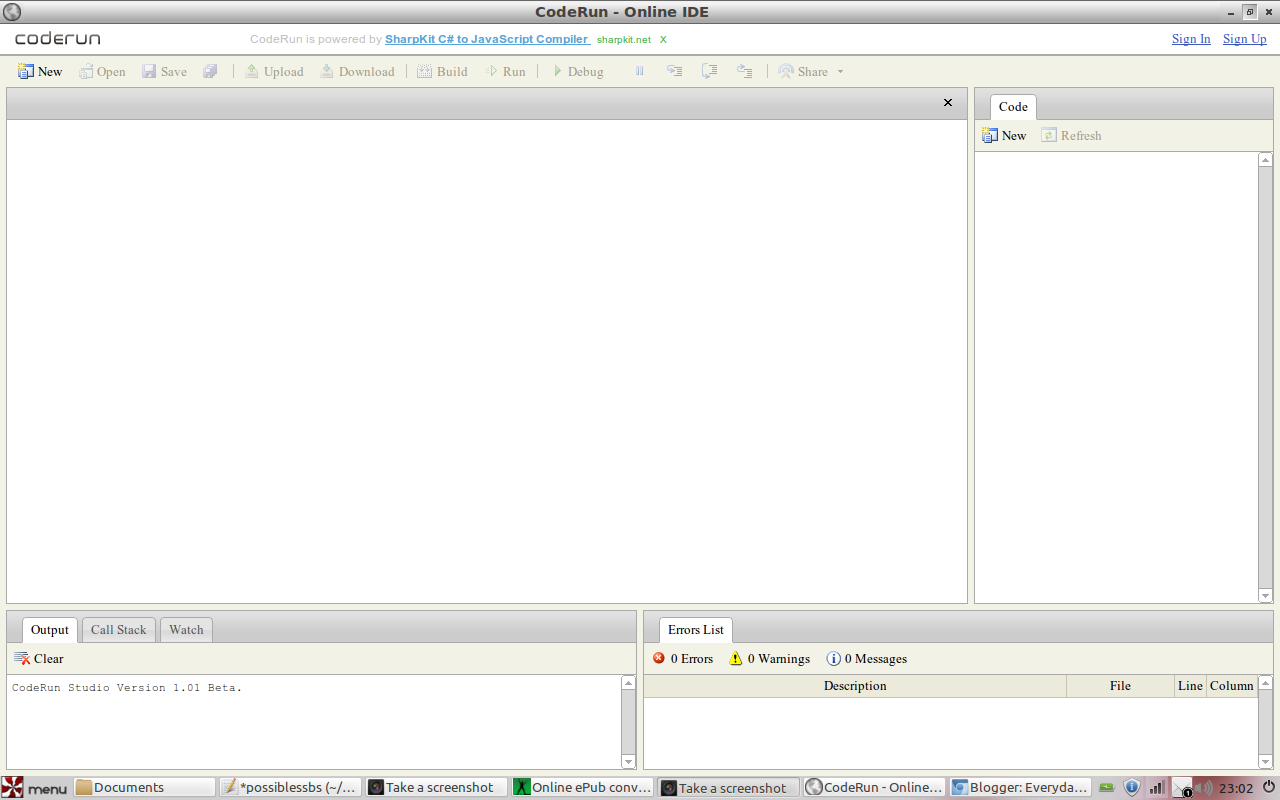
Task: Toggle the 0 Errors filter
Action: [x=683, y=658]
